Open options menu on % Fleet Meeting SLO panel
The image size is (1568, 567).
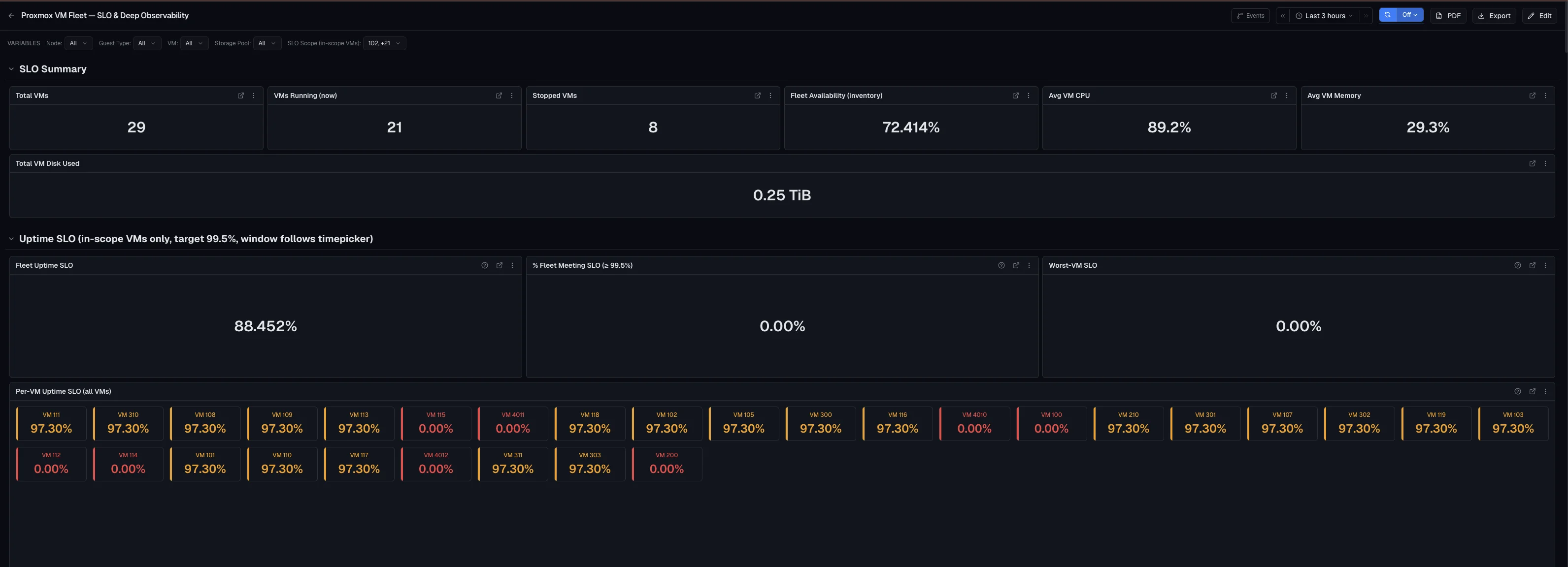click(1029, 265)
